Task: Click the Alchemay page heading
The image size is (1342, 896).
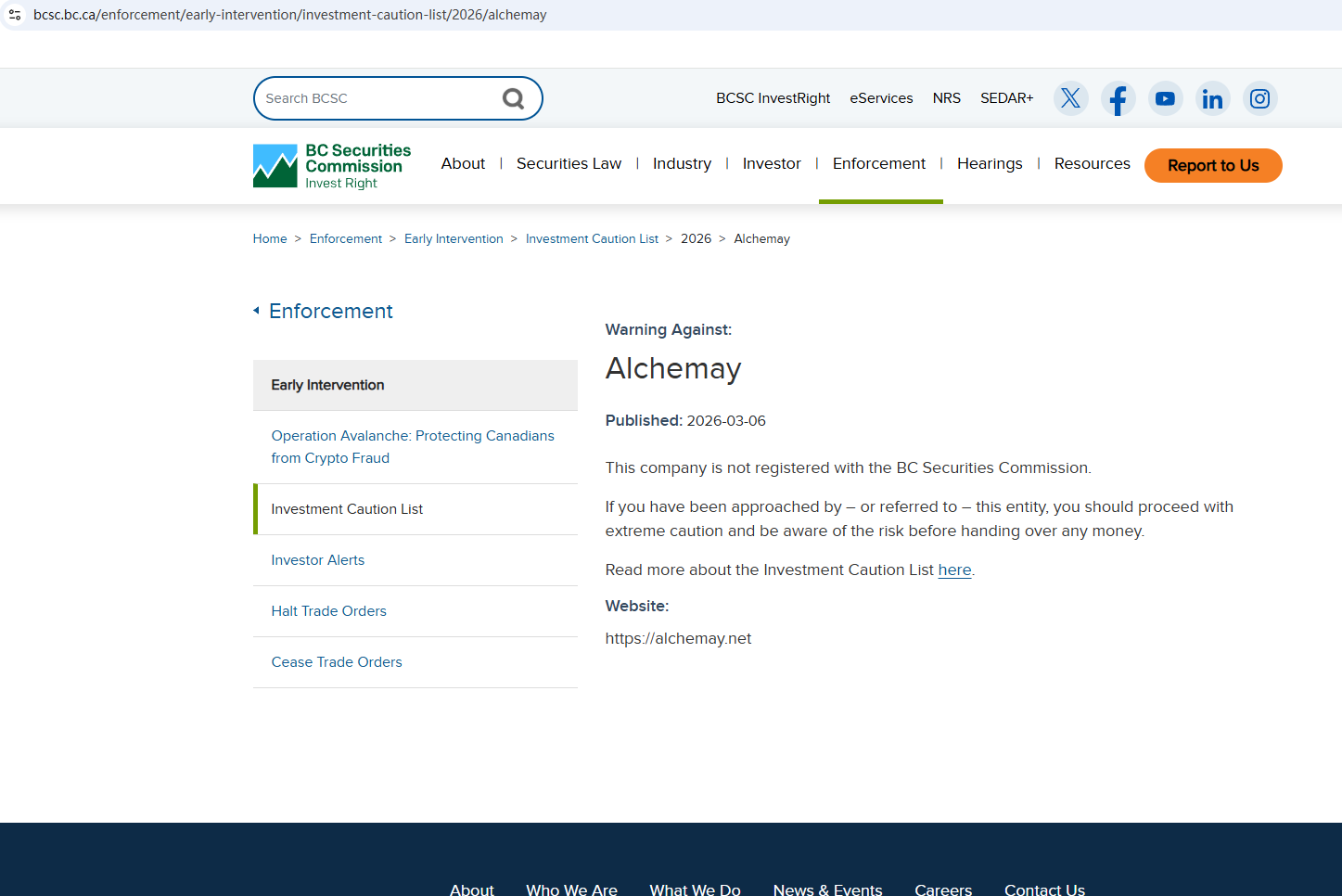Action: [673, 368]
